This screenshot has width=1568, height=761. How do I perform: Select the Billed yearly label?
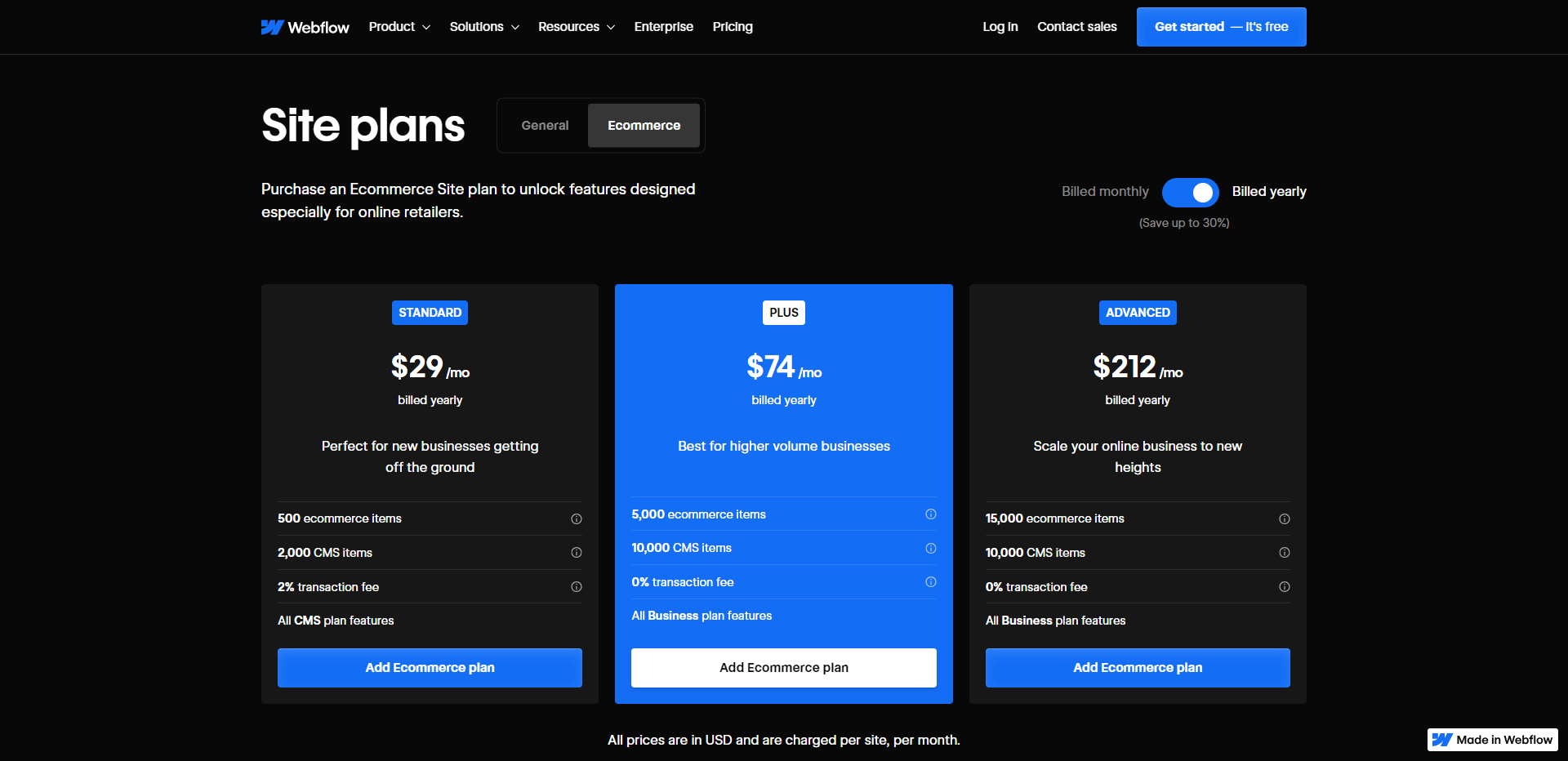pos(1269,192)
